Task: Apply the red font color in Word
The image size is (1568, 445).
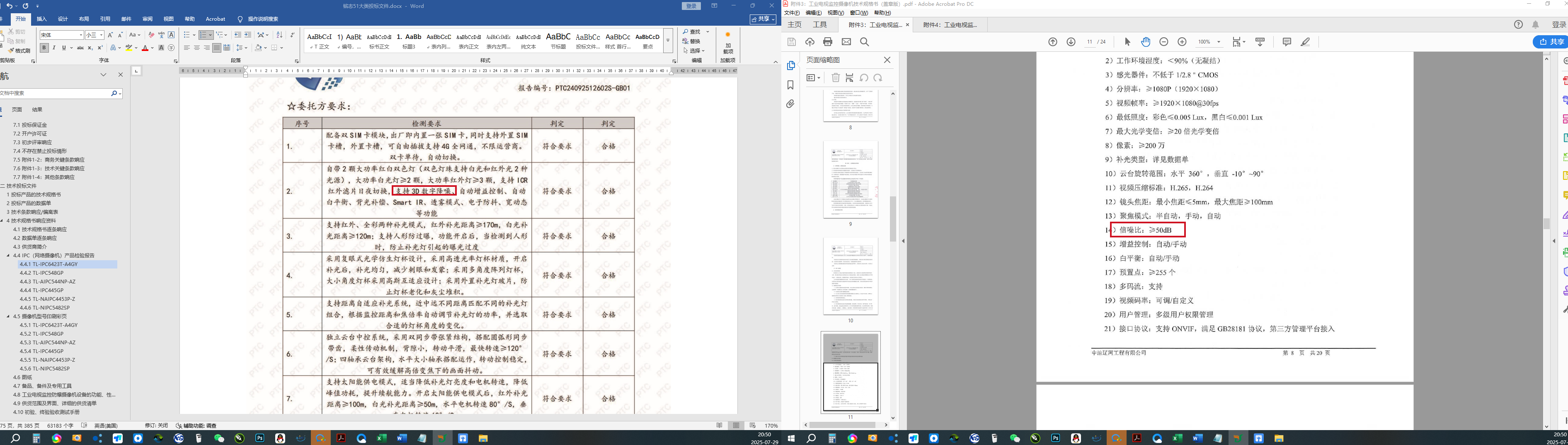Action: [x=145, y=48]
